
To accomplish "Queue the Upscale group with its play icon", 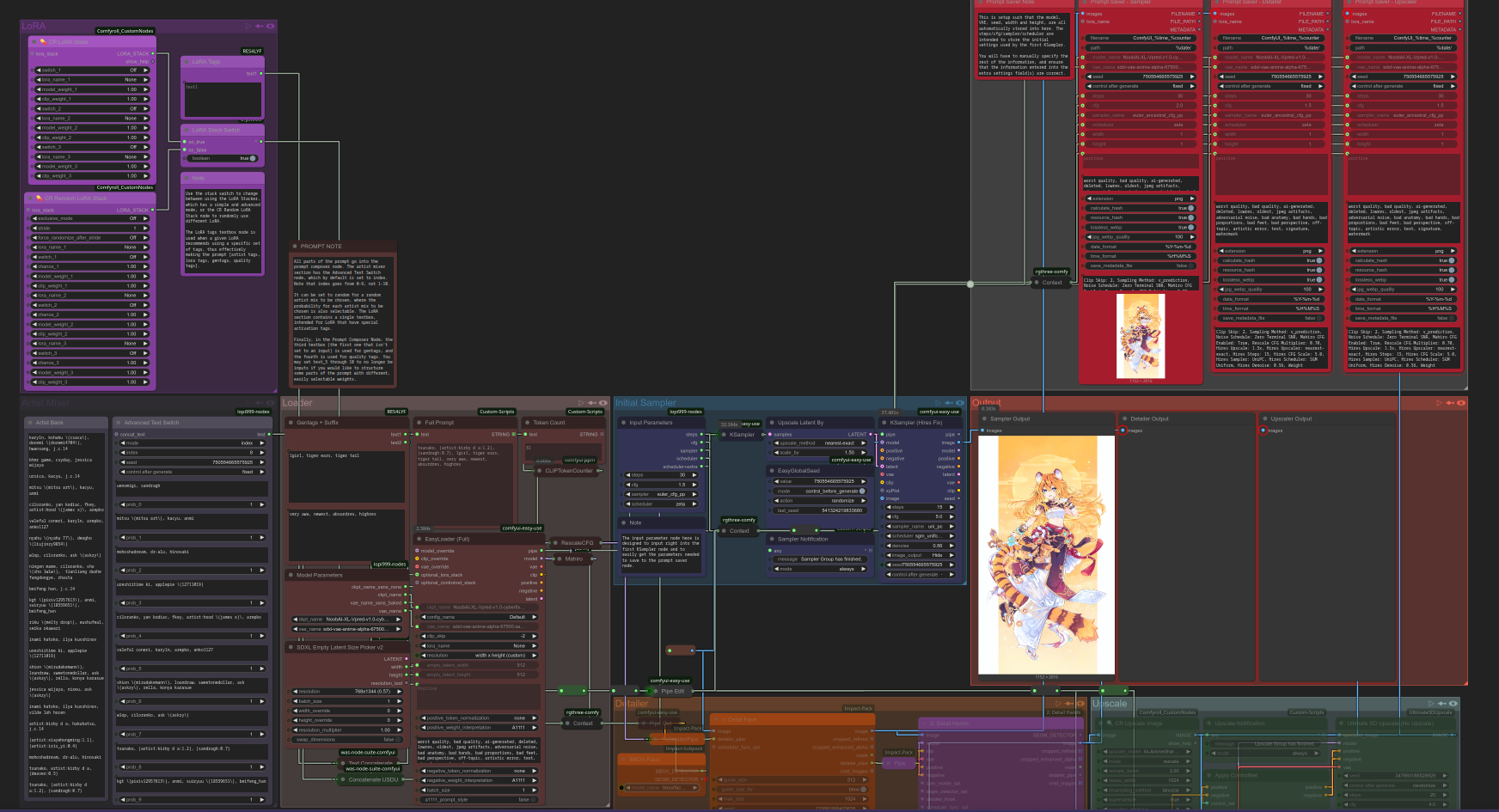I will click(x=1433, y=703).
